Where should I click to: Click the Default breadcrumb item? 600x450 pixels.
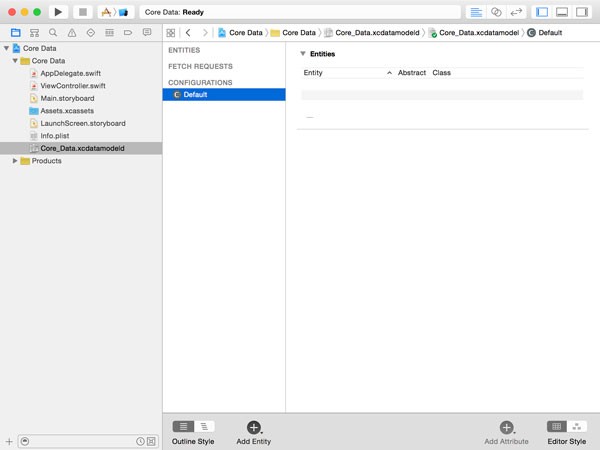click(x=545, y=33)
